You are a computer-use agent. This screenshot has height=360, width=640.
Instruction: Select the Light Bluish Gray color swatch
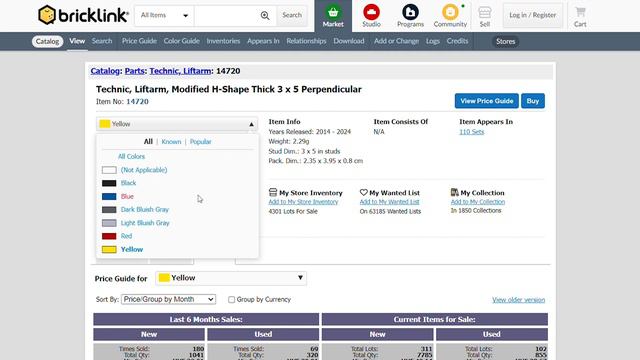tap(109, 223)
